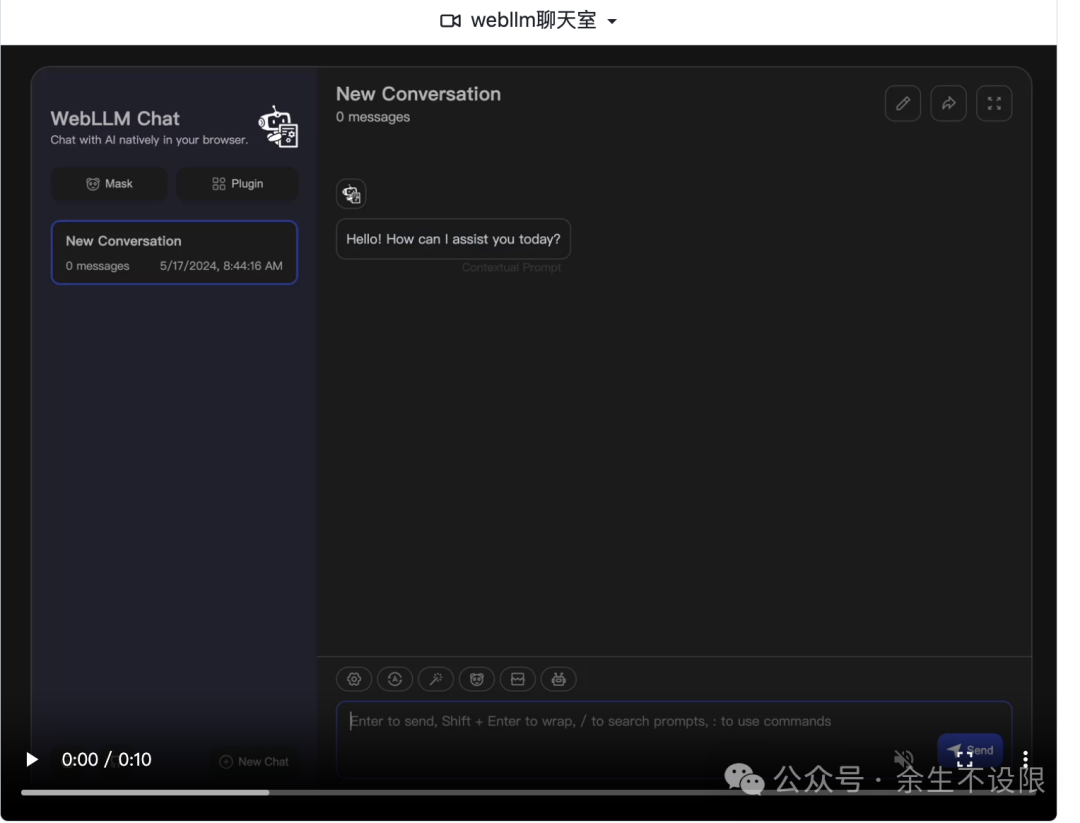The image size is (1080, 823).
Task: Unmute the video with speaker icon
Action: click(x=904, y=760)
